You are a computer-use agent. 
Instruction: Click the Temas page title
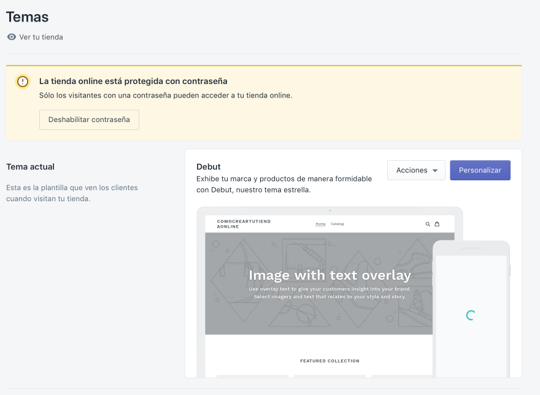28,17
